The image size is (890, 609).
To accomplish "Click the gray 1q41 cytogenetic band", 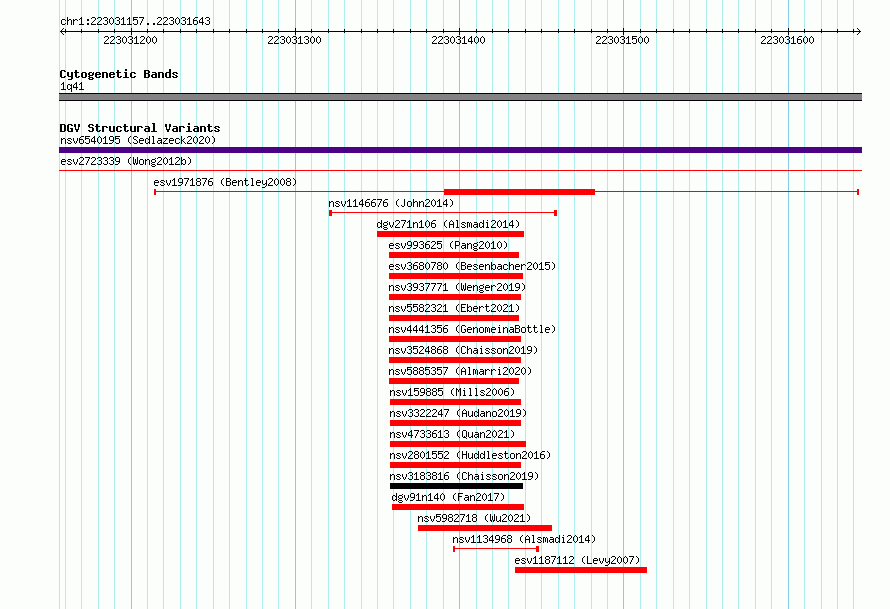I will (x=460, y=97).
